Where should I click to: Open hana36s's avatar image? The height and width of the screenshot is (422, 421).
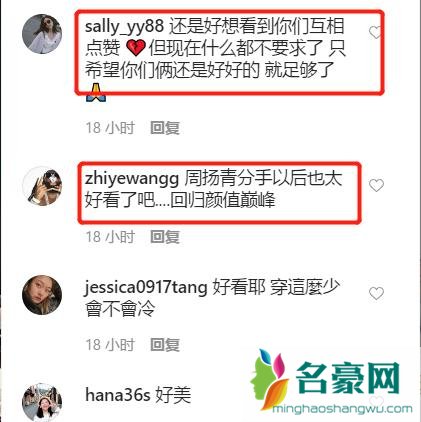[x=42, y=401]
